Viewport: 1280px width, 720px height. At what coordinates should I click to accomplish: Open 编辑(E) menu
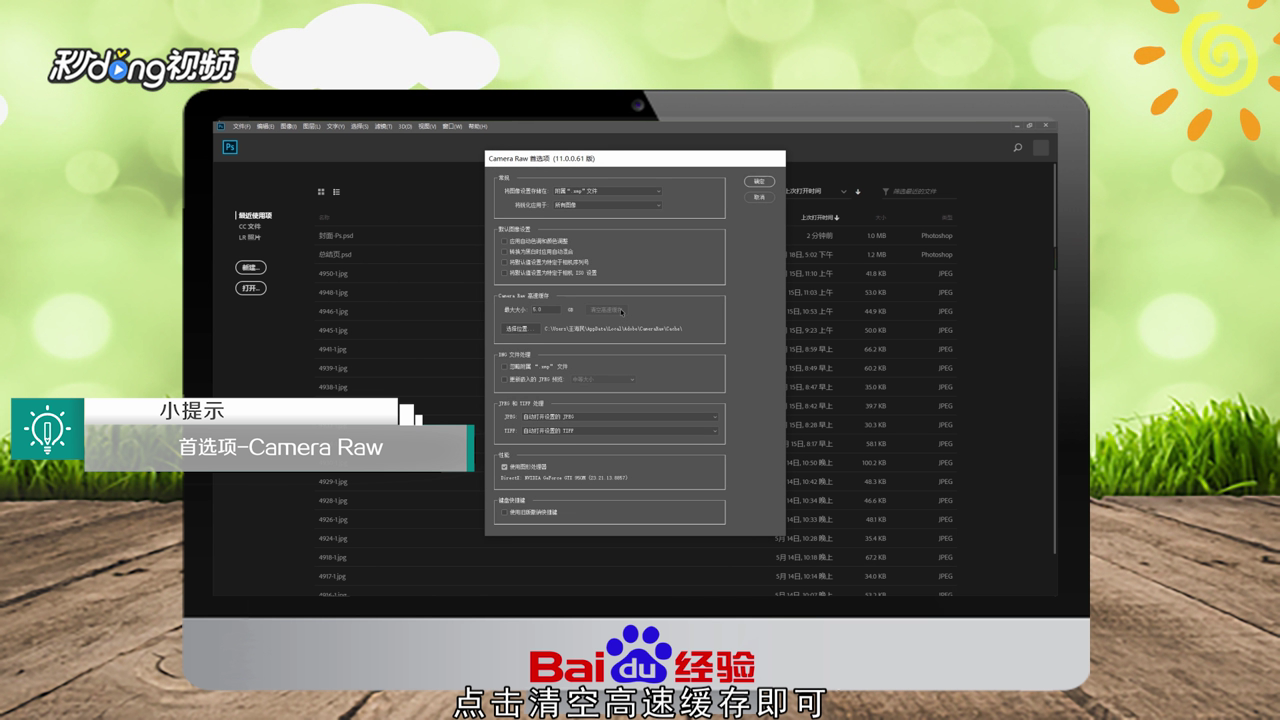(x=265, y=126)
